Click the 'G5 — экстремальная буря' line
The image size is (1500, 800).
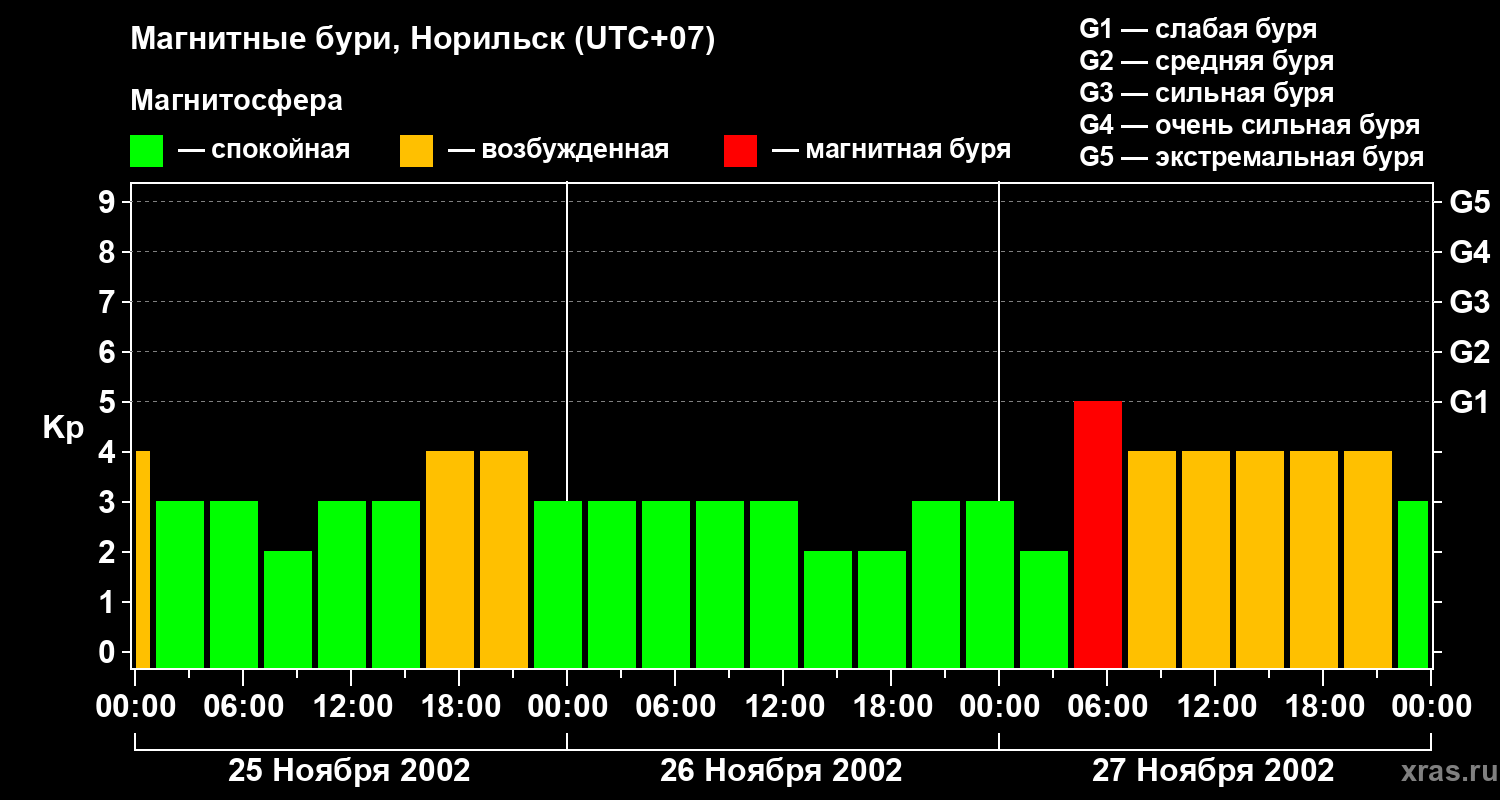[x=1252, y=157]
